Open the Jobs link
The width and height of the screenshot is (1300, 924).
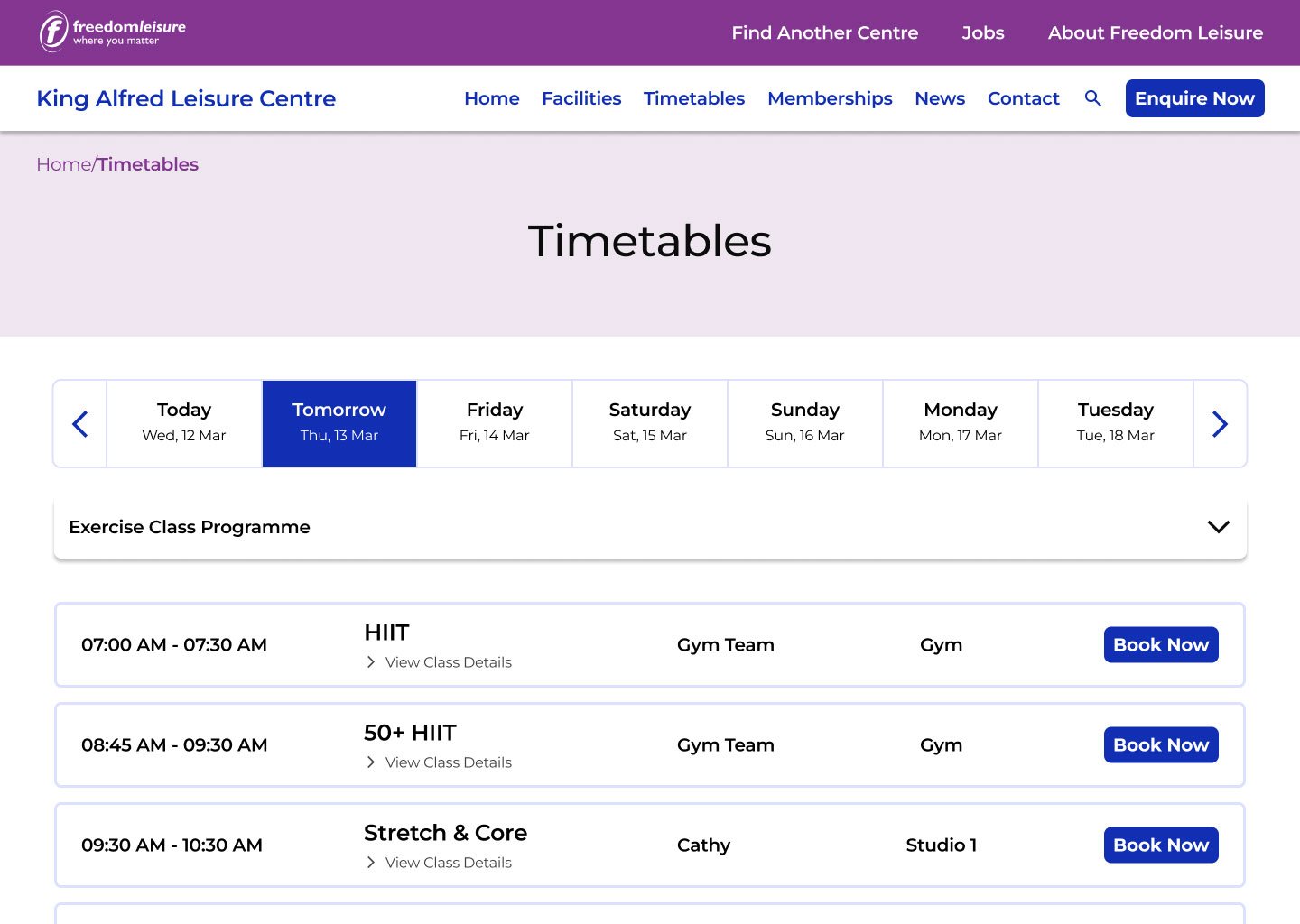click(983, 32)
